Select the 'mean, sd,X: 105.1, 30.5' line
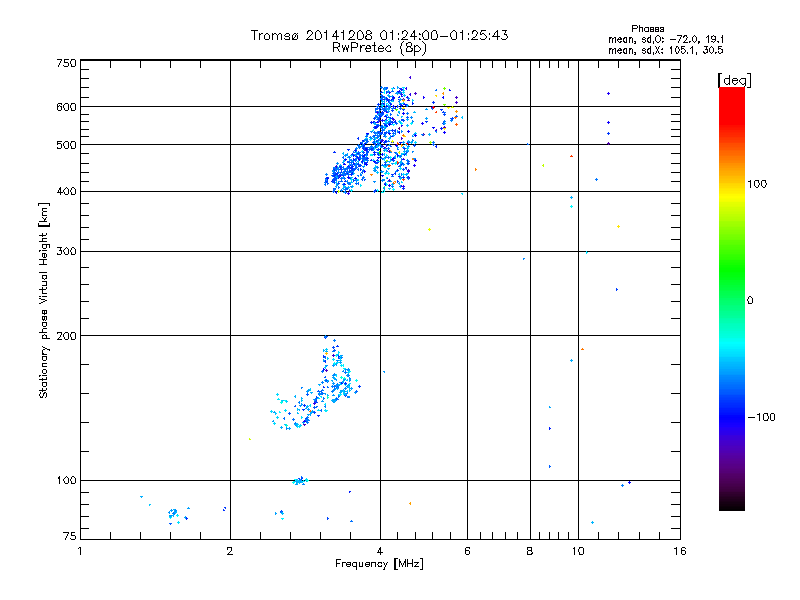Image resolution: width=800 pixels, height=600 pixels. pos(665,50)
